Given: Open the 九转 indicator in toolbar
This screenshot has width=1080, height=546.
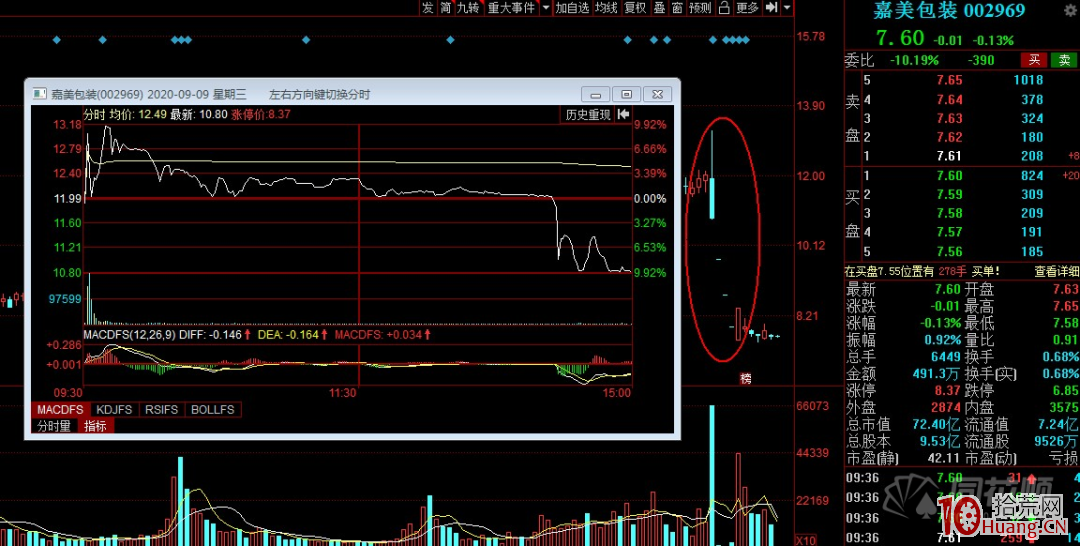Looking at the screenshot, I should click(468, 8).
